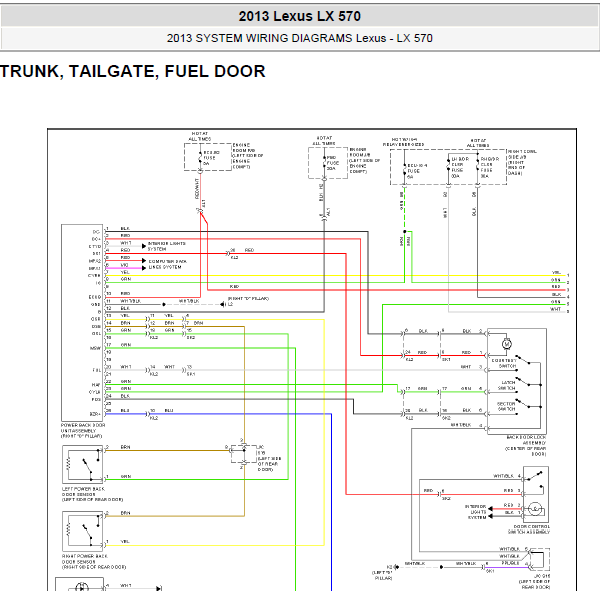This screenshot has height=591, width=600.
Task: Click the '2013 Lexus LX 570' title
Action: [x=300, y=16]
